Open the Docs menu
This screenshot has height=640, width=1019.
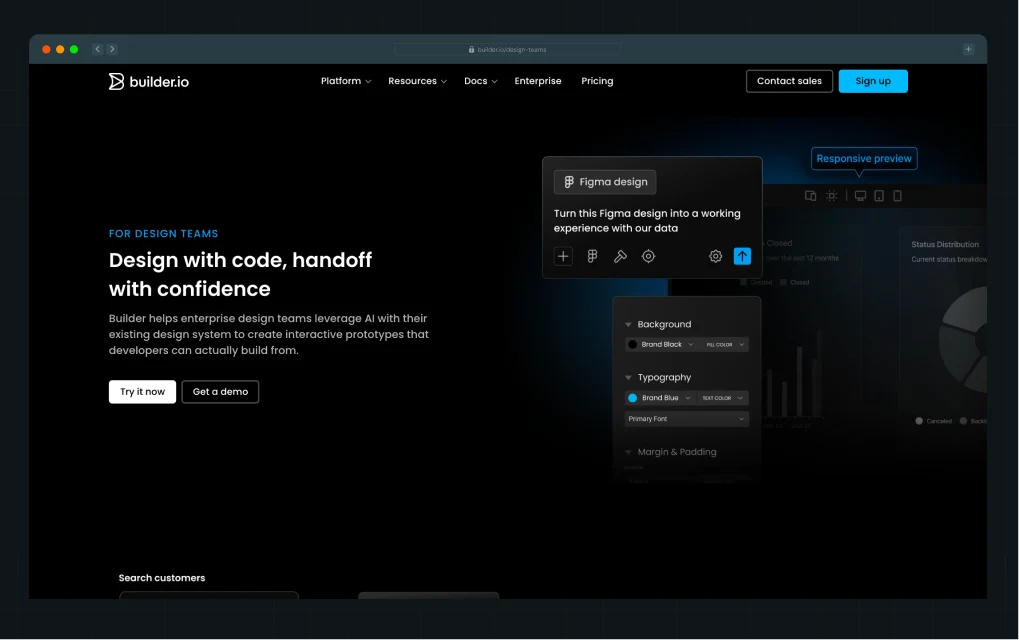(x=480, y=81)
